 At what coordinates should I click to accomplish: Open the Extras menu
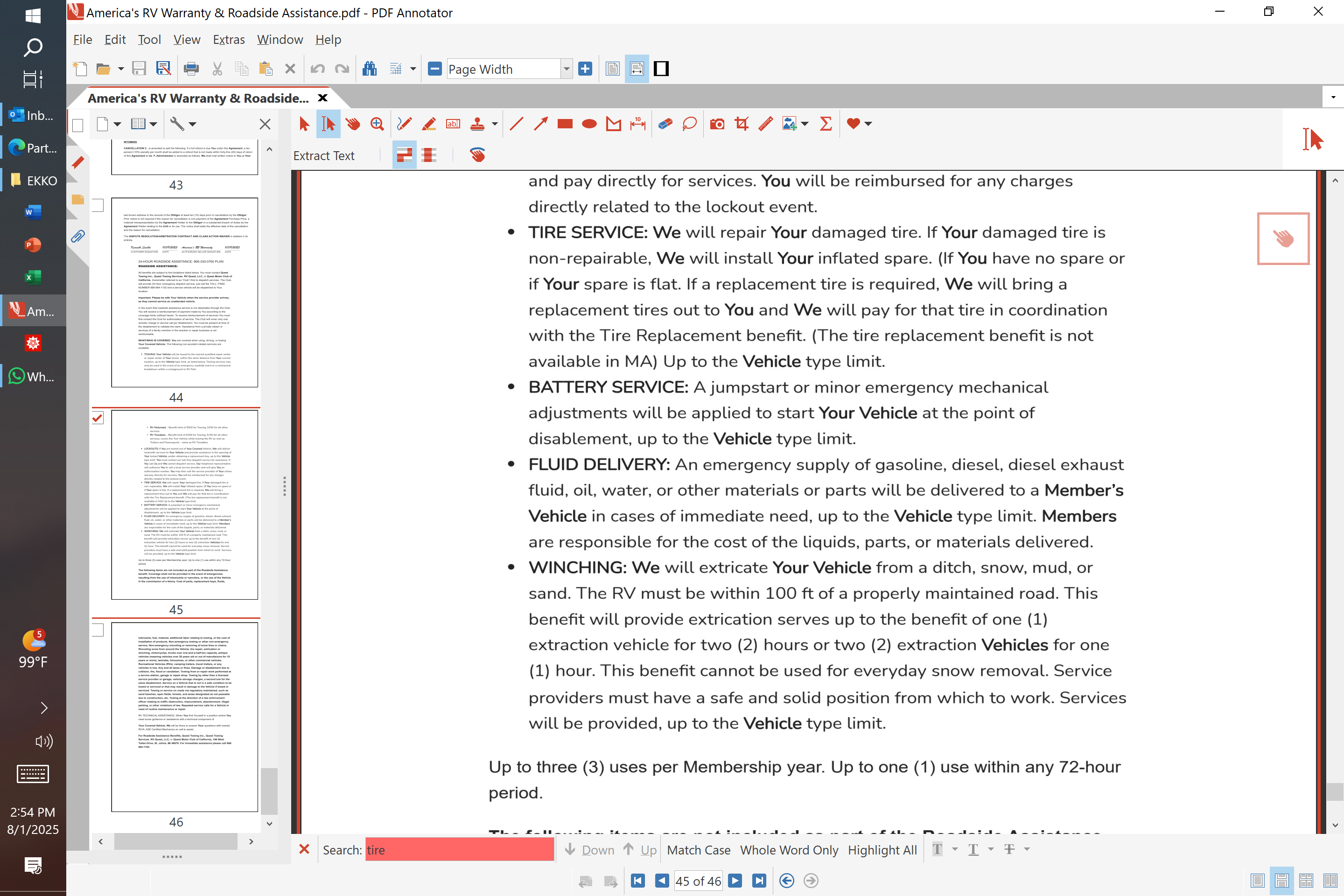[x=229, y=39]
